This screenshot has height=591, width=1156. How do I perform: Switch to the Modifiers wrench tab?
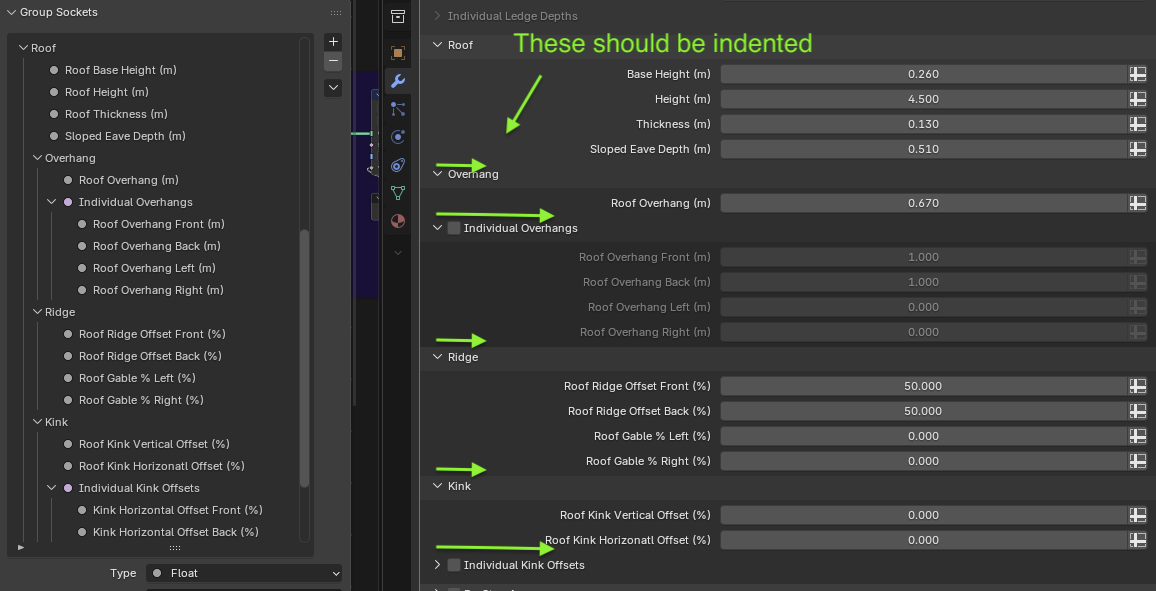(398, 80)
